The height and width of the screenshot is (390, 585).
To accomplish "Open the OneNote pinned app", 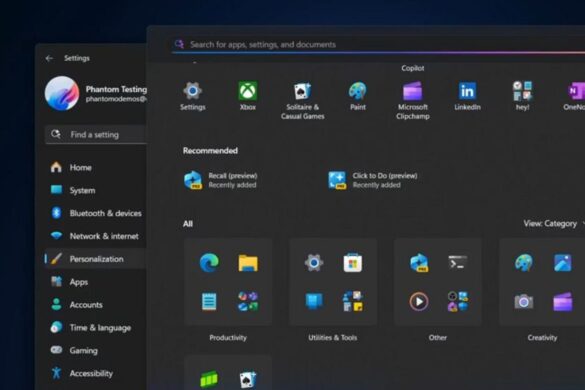I will (x=575, y=97).
